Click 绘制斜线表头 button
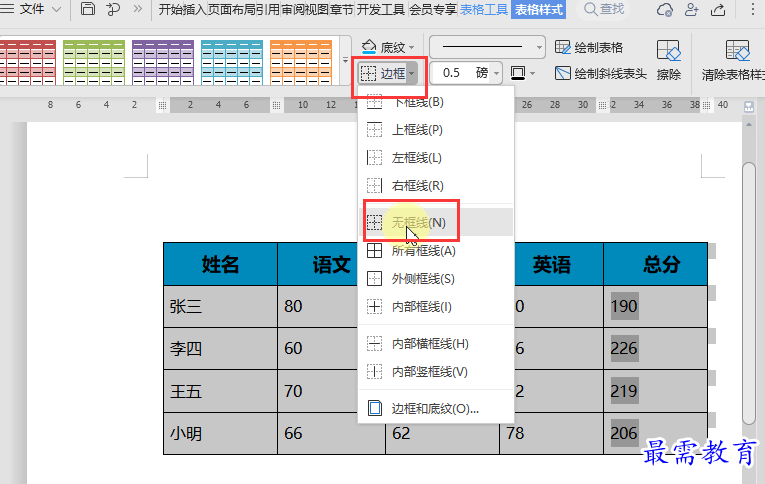 click(x=601, y=74)
